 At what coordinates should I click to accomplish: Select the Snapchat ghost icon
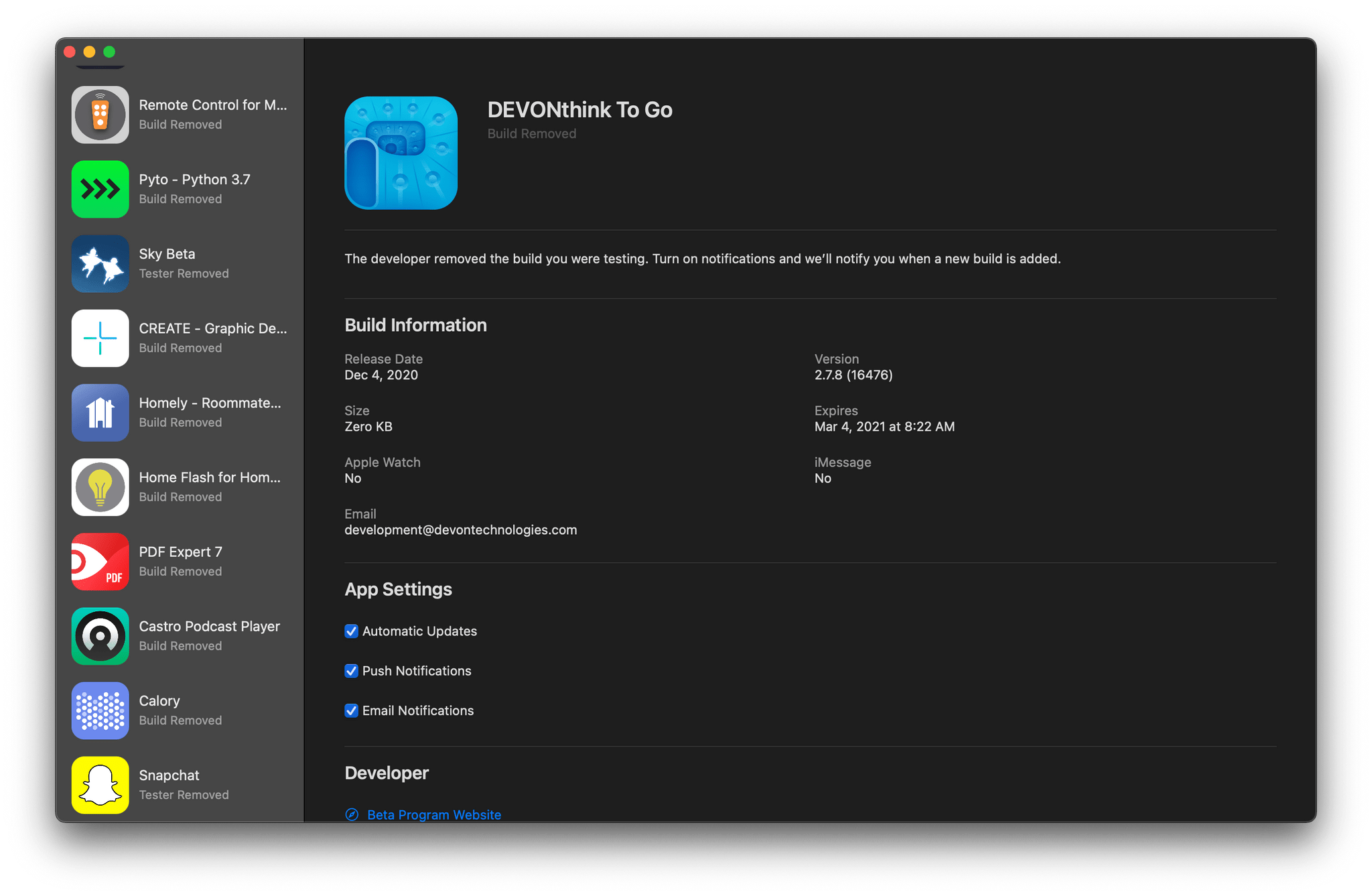point(100,785)
